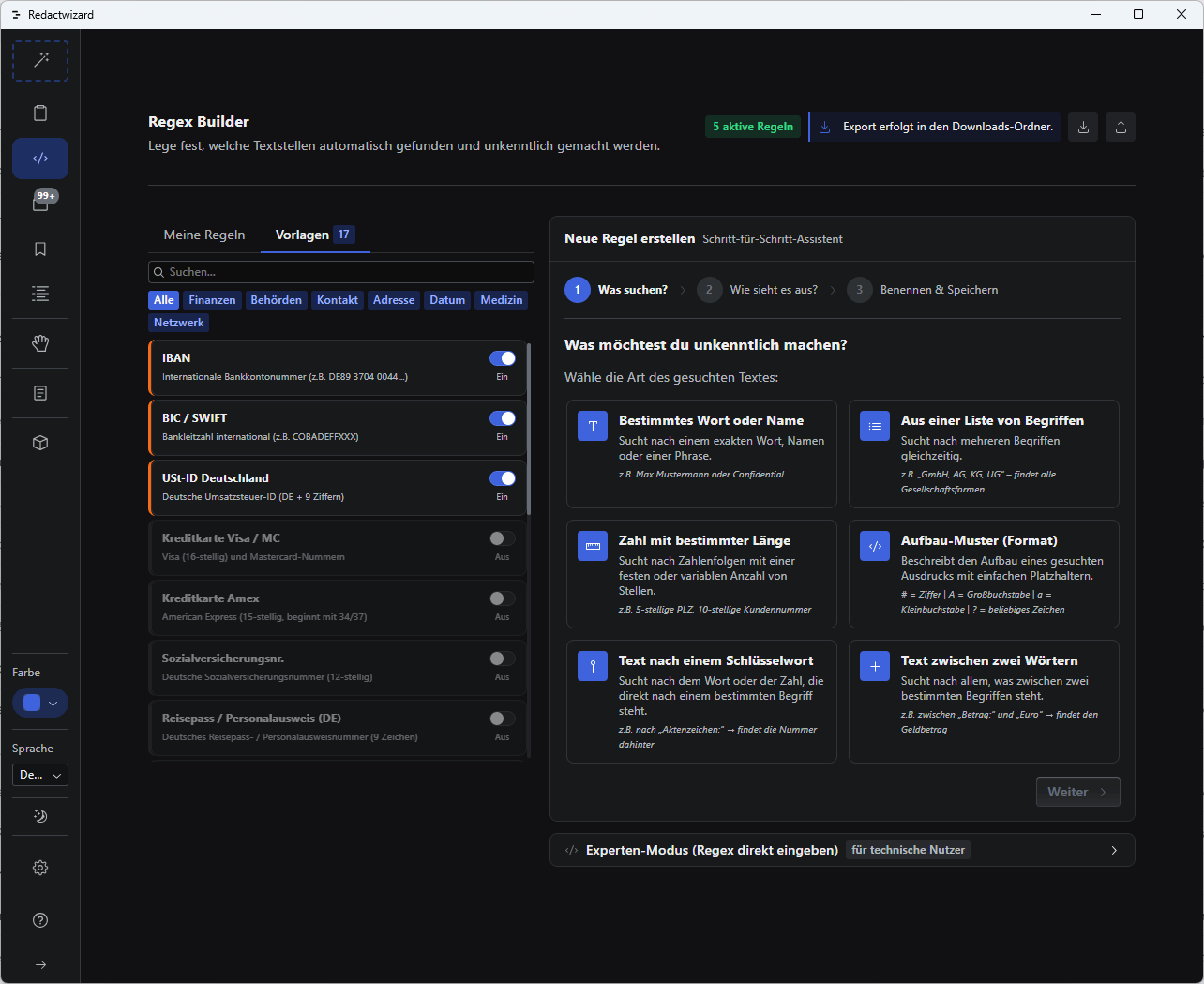Enable the Sozialversicherungsnr. toggle
Viewport: 1204px width, 984px height.
click(x=503, y=659)
